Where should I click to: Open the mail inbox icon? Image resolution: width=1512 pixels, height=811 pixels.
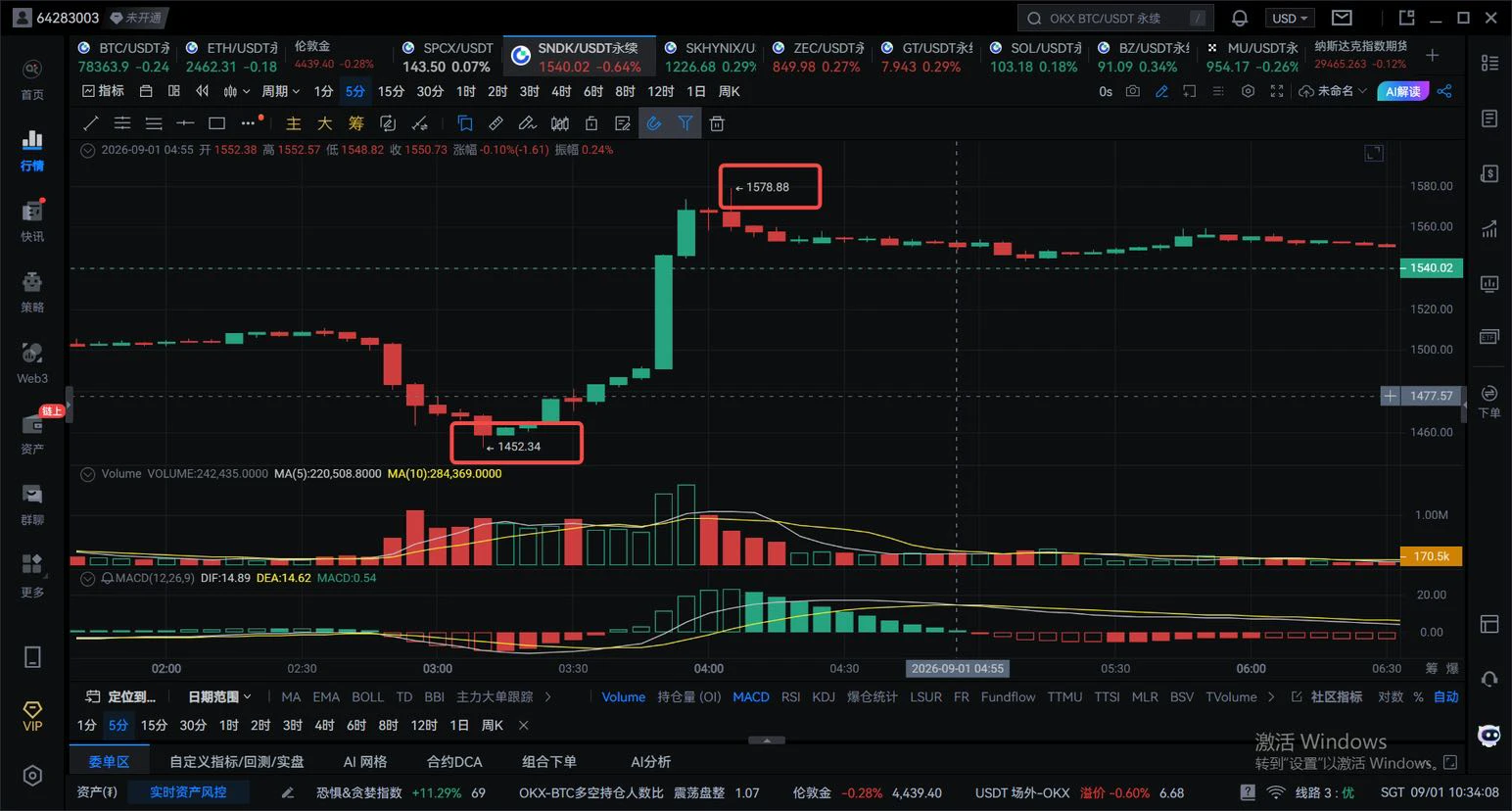[x=1342, y=18]
